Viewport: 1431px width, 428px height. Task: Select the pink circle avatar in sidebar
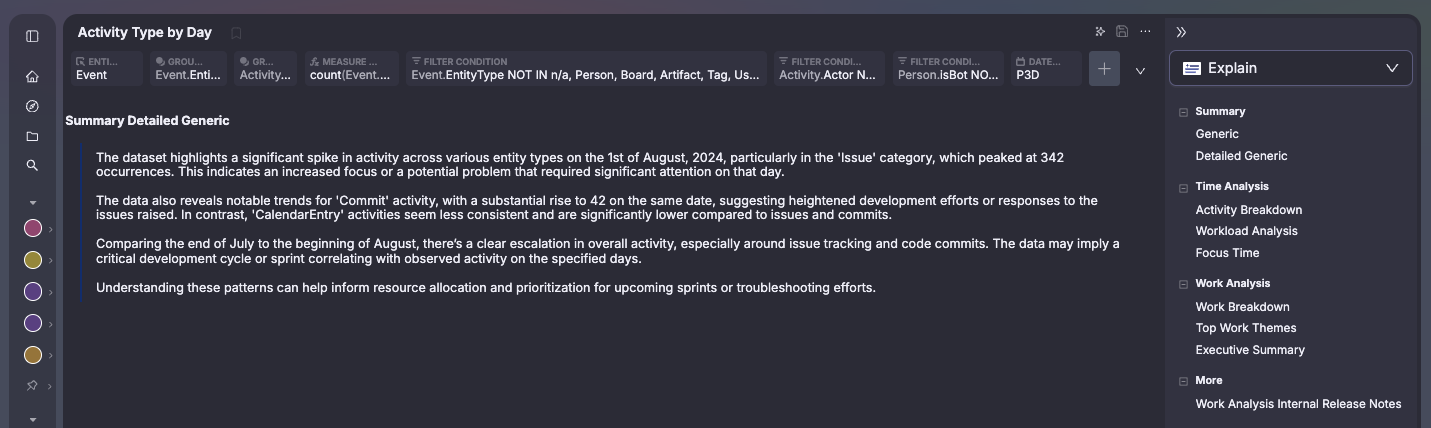pos(33,229)
